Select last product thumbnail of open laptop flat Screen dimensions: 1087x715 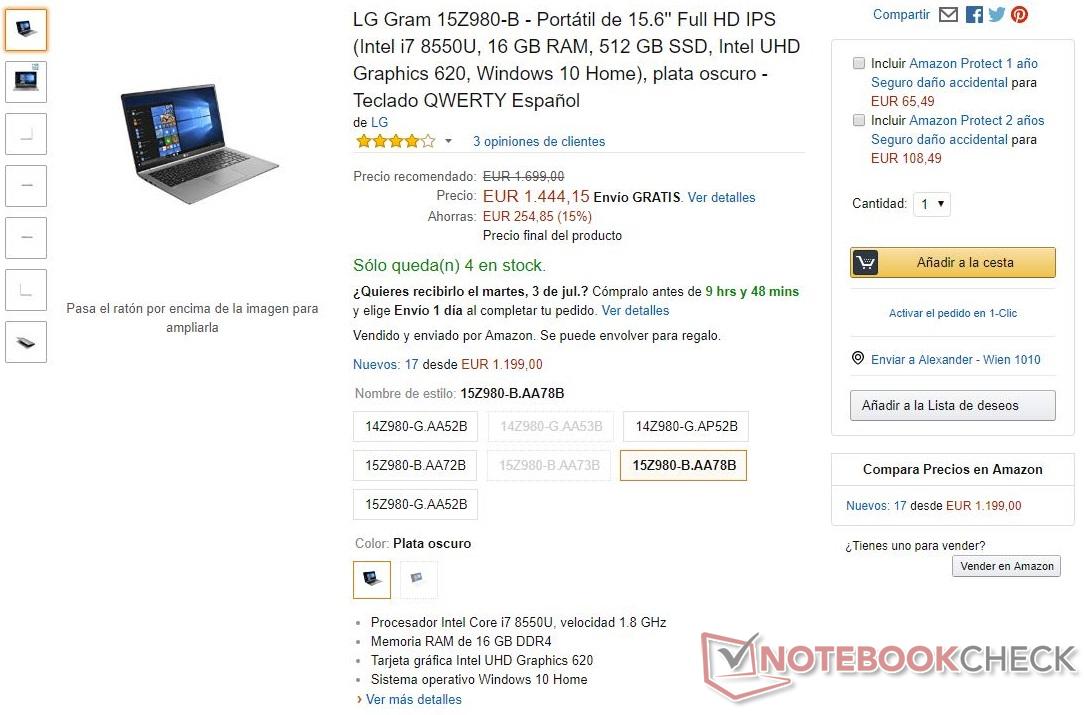[26, 342]
